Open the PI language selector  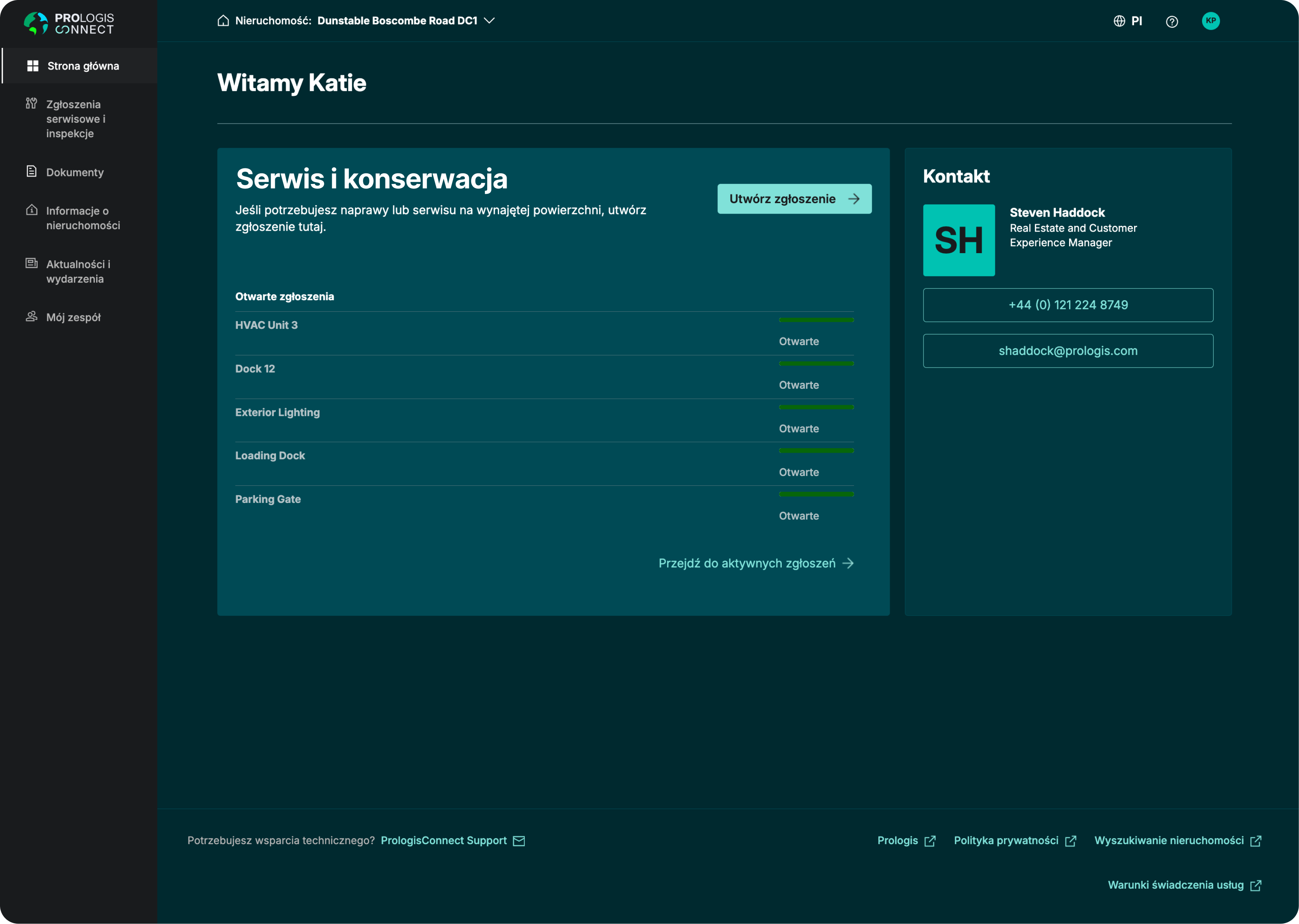point(1127,21)
